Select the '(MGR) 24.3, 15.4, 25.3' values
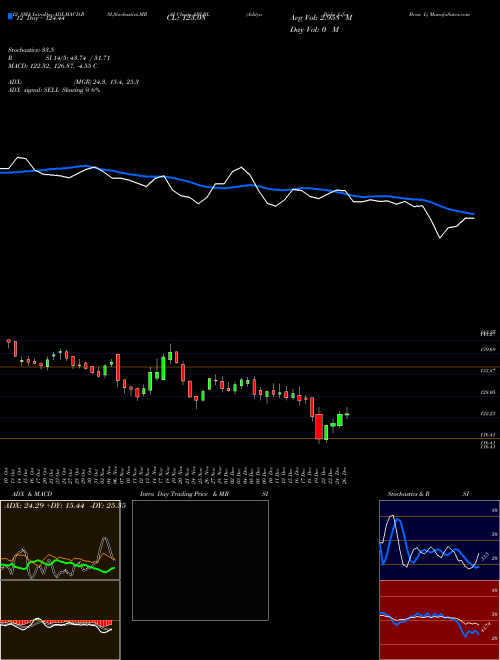This screenshot has width=500, height=660. 106,82
